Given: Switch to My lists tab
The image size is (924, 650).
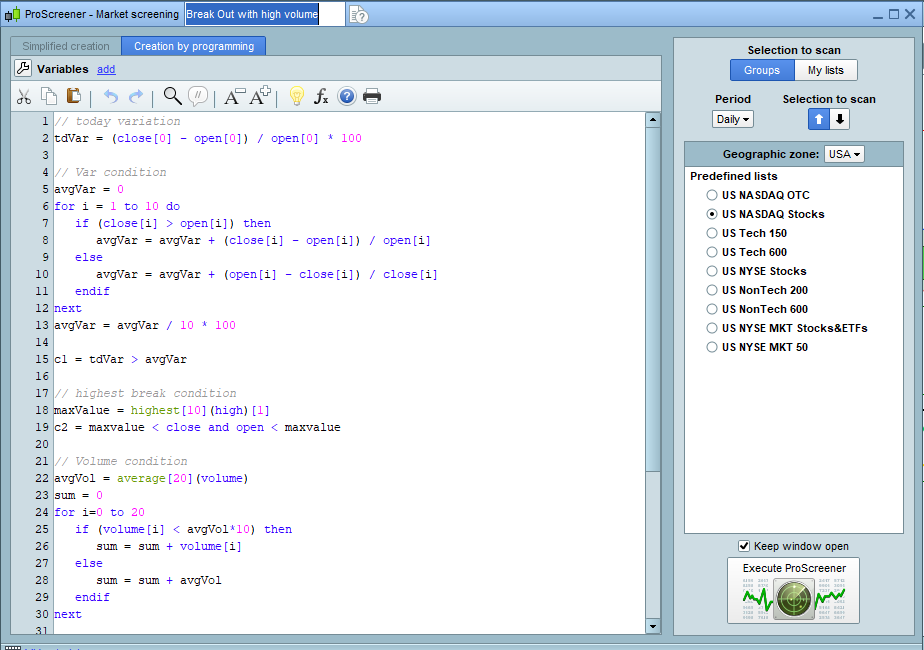Looking at the screenshot, I should (826, 70).
